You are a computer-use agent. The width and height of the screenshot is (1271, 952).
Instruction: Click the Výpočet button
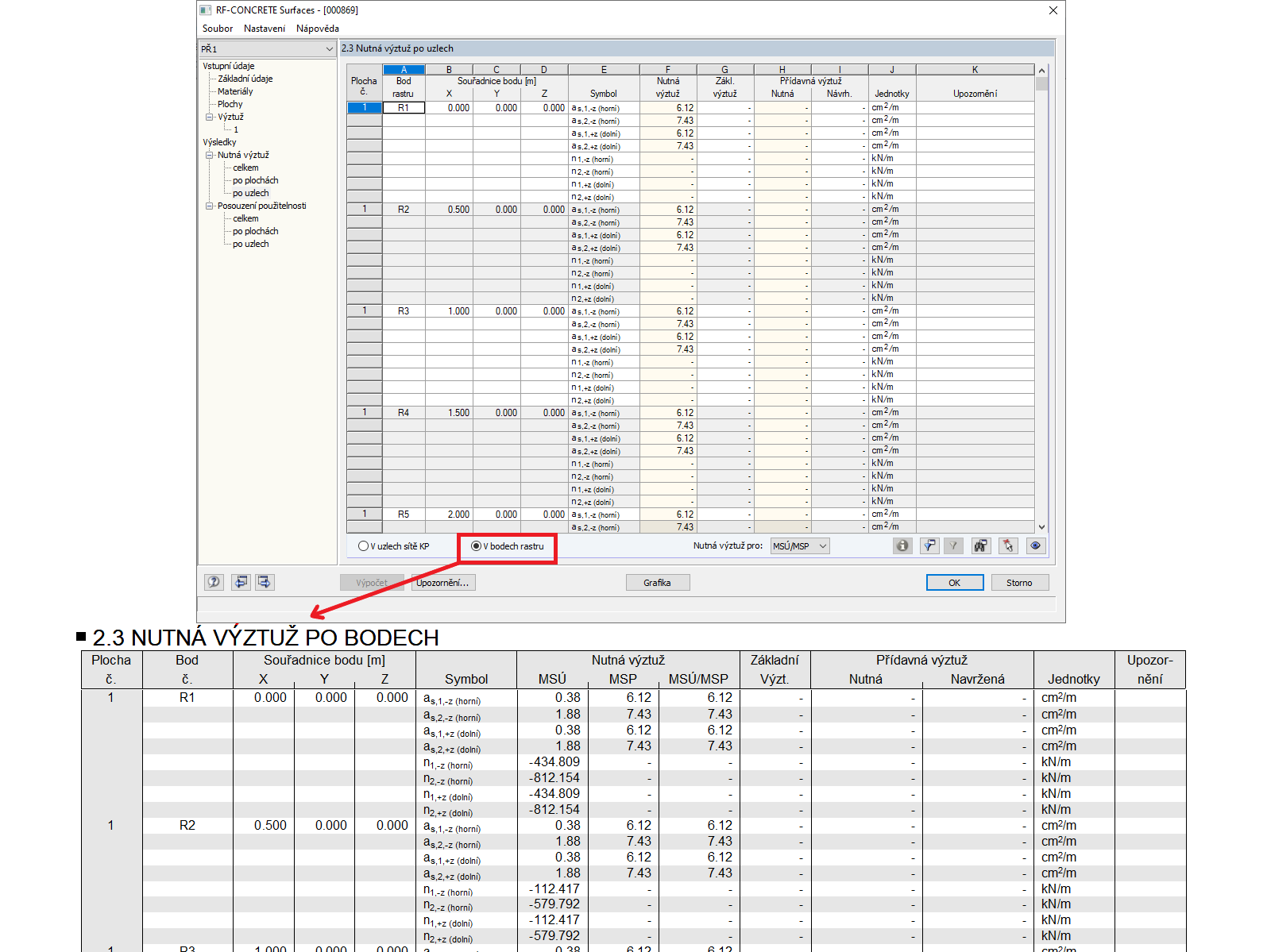pyautogui.click(x=372, y=583)
